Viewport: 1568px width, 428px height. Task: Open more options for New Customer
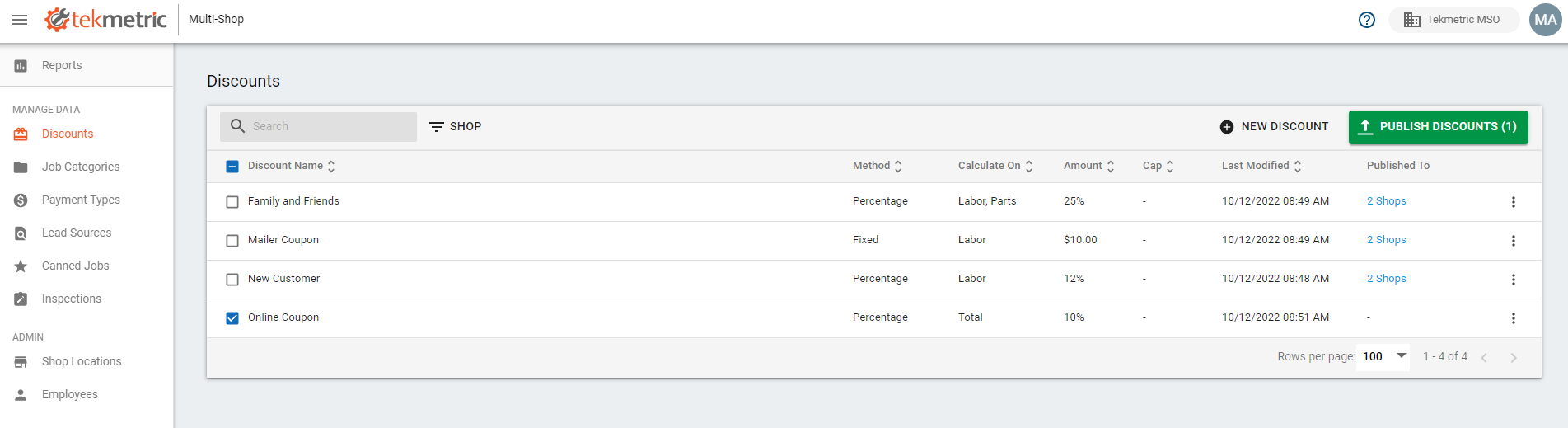point(1513,280)
